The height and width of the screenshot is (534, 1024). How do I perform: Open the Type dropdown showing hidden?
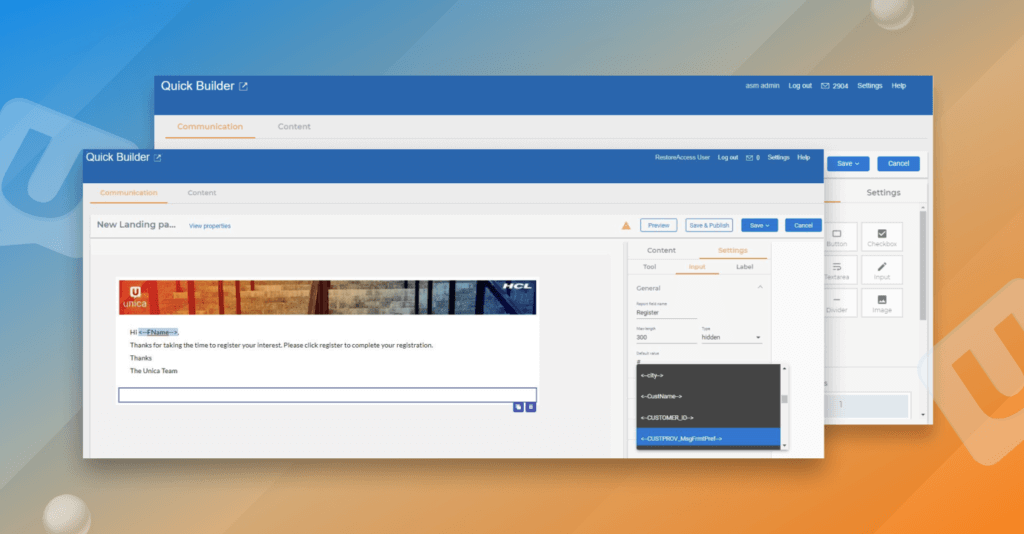pyautogui.click(x=731, y=338)
